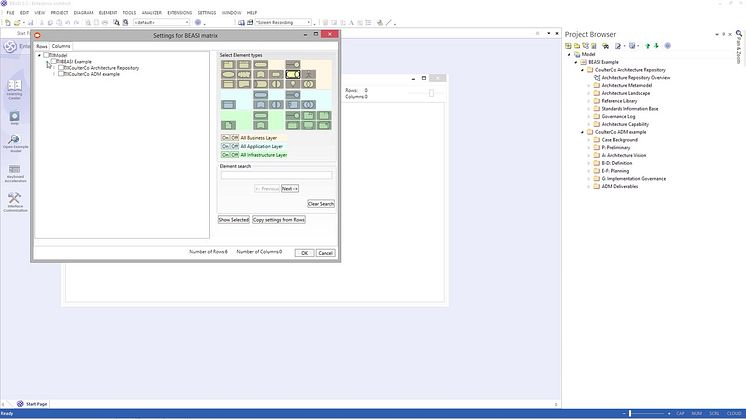This screenshot has width=746, height=419.
Task: Select Architecture Repository Overview diagram in Project Browser
Action: click(636, 78)
